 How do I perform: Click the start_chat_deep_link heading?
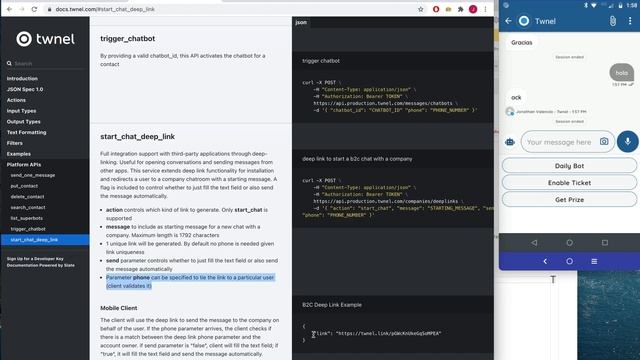point(138,136)
